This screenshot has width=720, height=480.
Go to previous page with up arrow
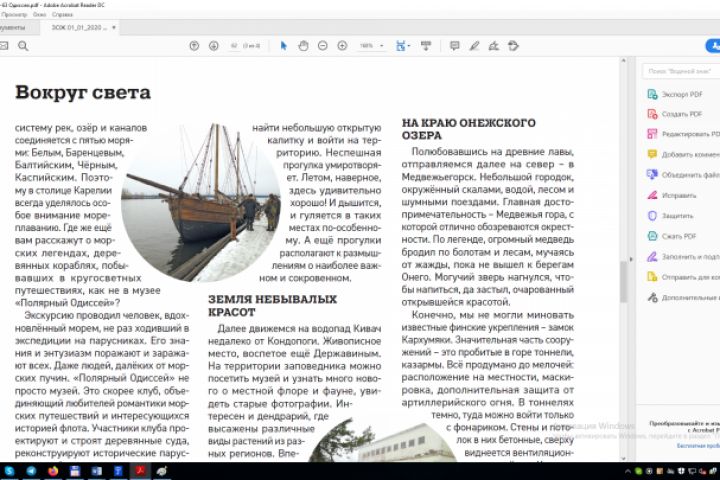194,45
